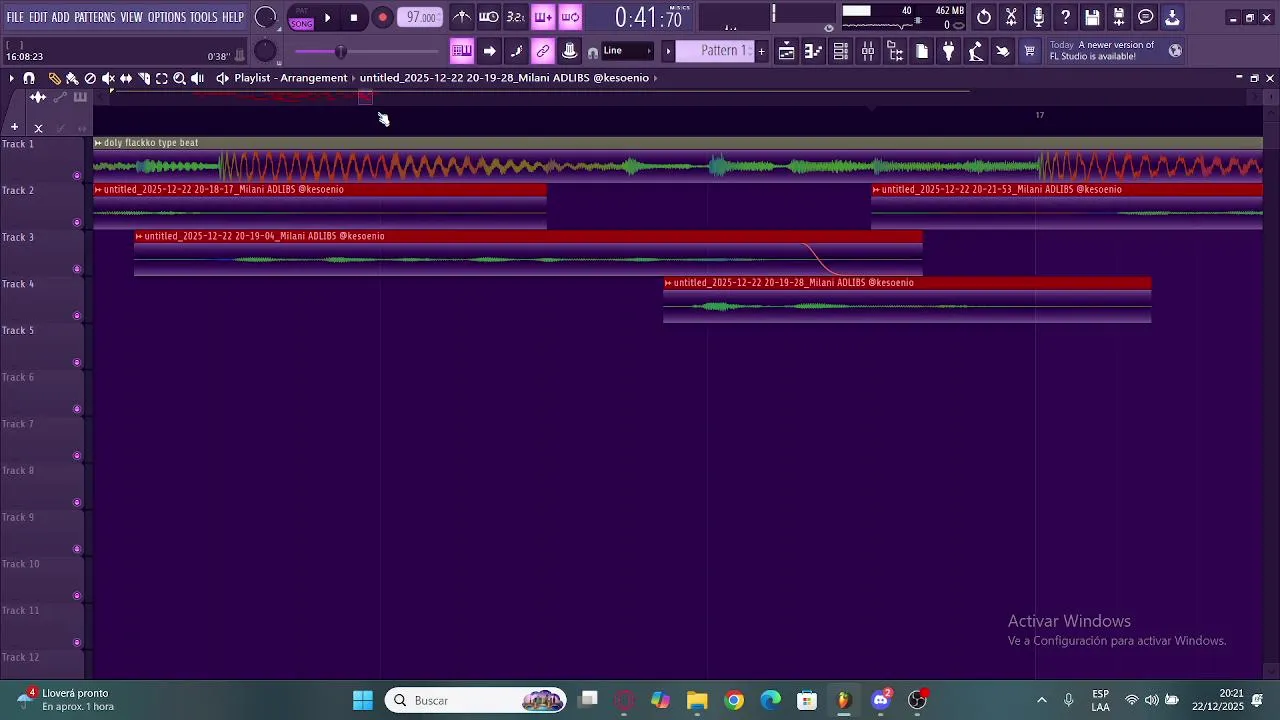The width and height of the screenshot is (1280, 720).
Task: Click the tempo tapper icon
Action: pyautogui.click(x=976, y=51)
